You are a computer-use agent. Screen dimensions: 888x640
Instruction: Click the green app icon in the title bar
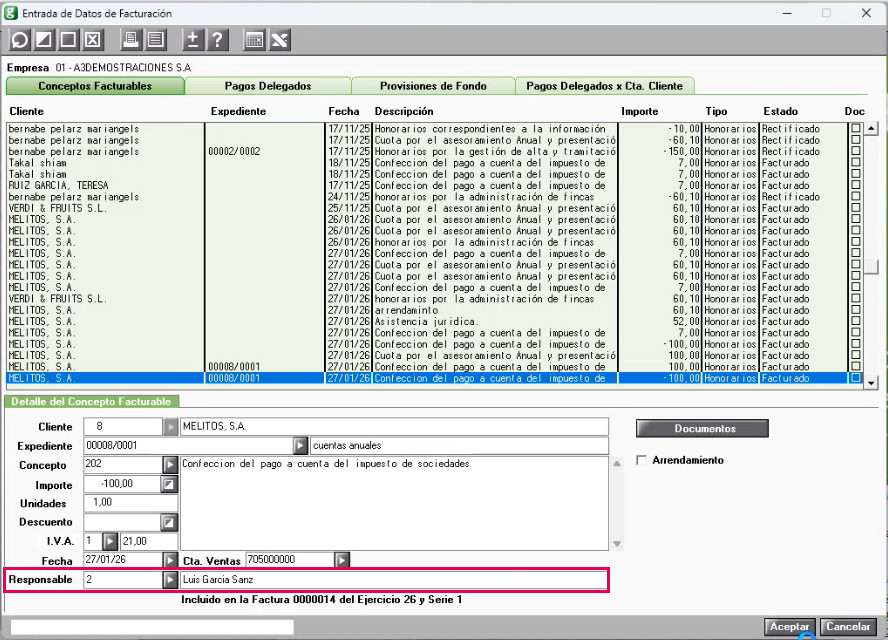tap(11, 12)
